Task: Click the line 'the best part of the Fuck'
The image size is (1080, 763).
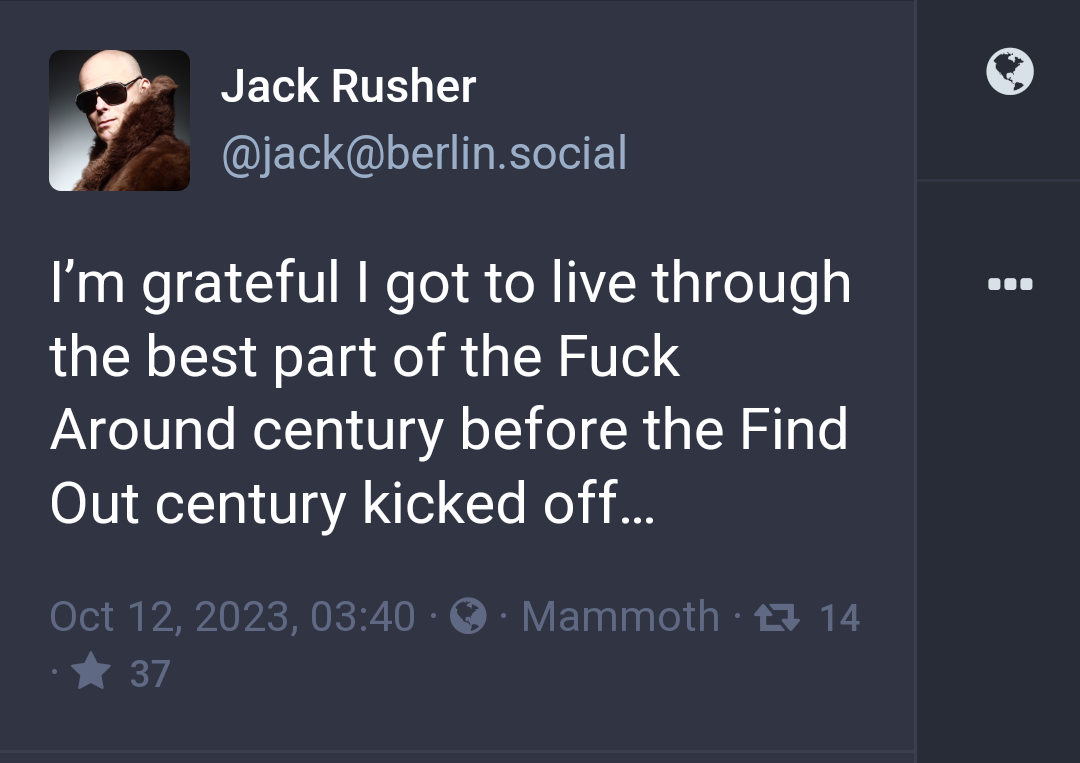Action: [365, 357]
